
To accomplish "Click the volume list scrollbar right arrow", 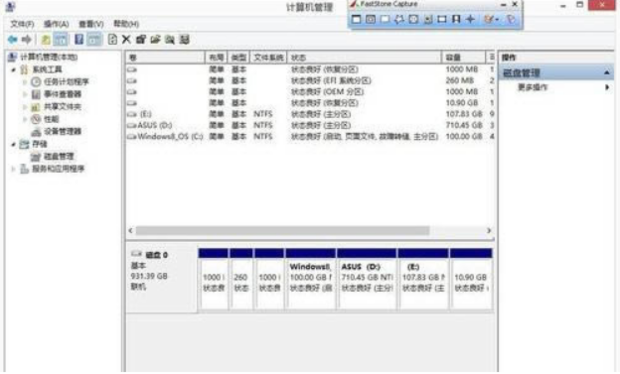I will (489, 230).
